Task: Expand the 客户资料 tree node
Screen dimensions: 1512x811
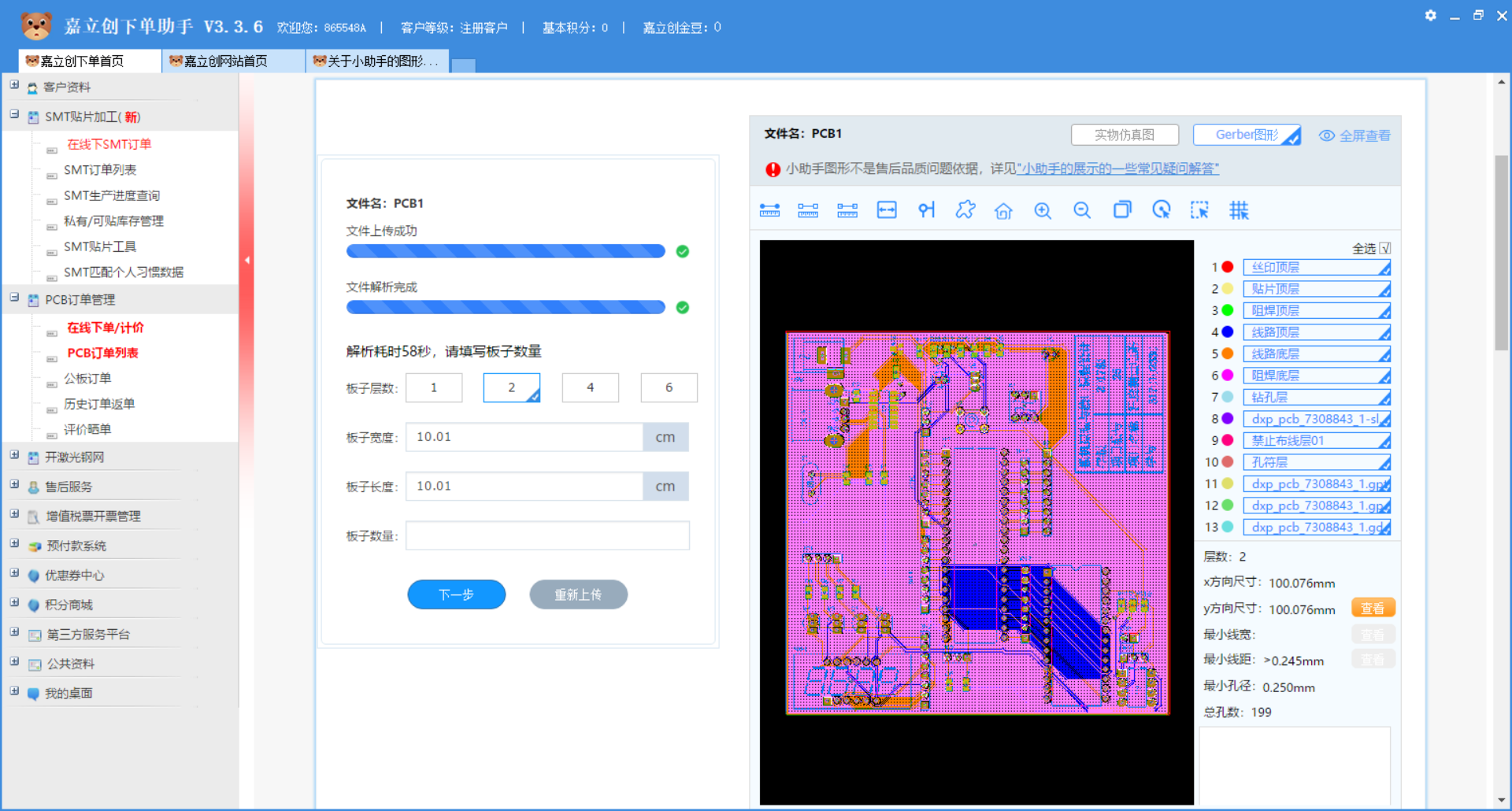Action: click(14, 85)
